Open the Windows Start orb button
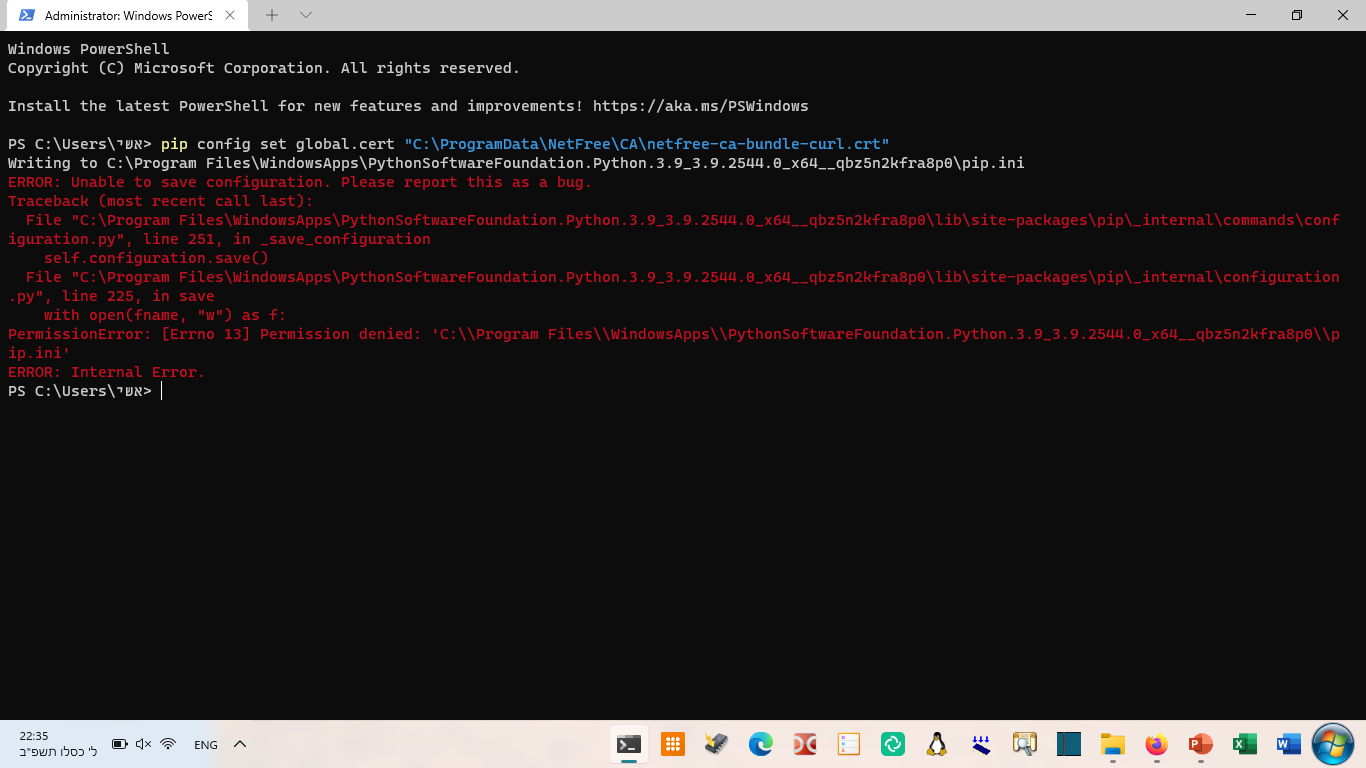This screenshot has height=768, width=1366. coord(1332,744)
